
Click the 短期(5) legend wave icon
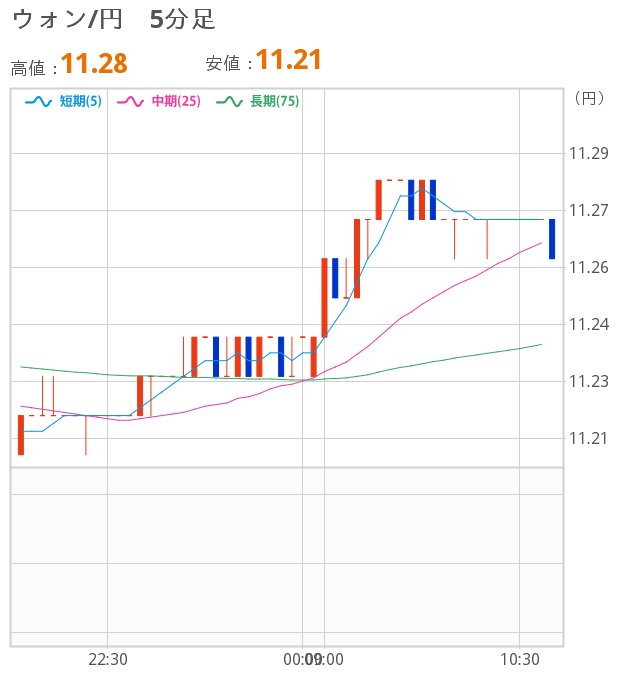point(38,102)
